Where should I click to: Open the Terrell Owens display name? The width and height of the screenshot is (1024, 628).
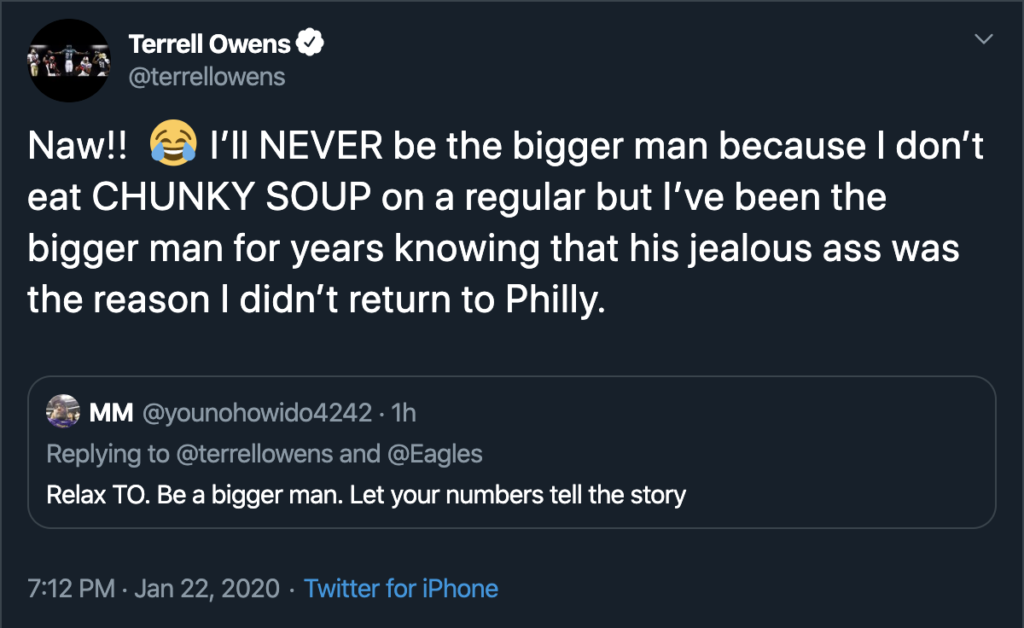[209, 44]
